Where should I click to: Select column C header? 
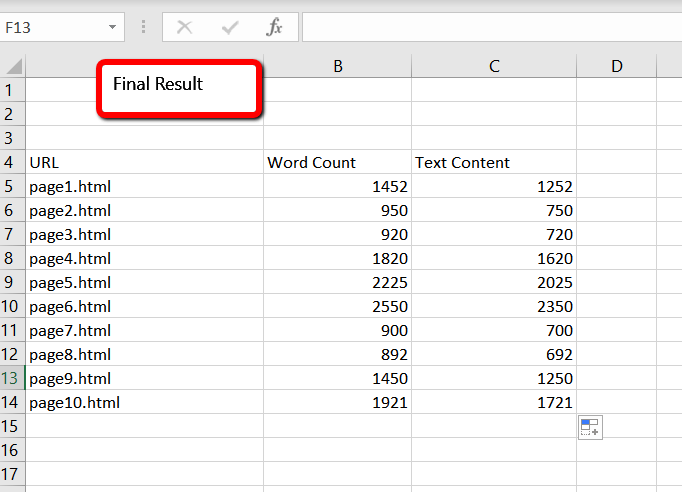[494, 66]
